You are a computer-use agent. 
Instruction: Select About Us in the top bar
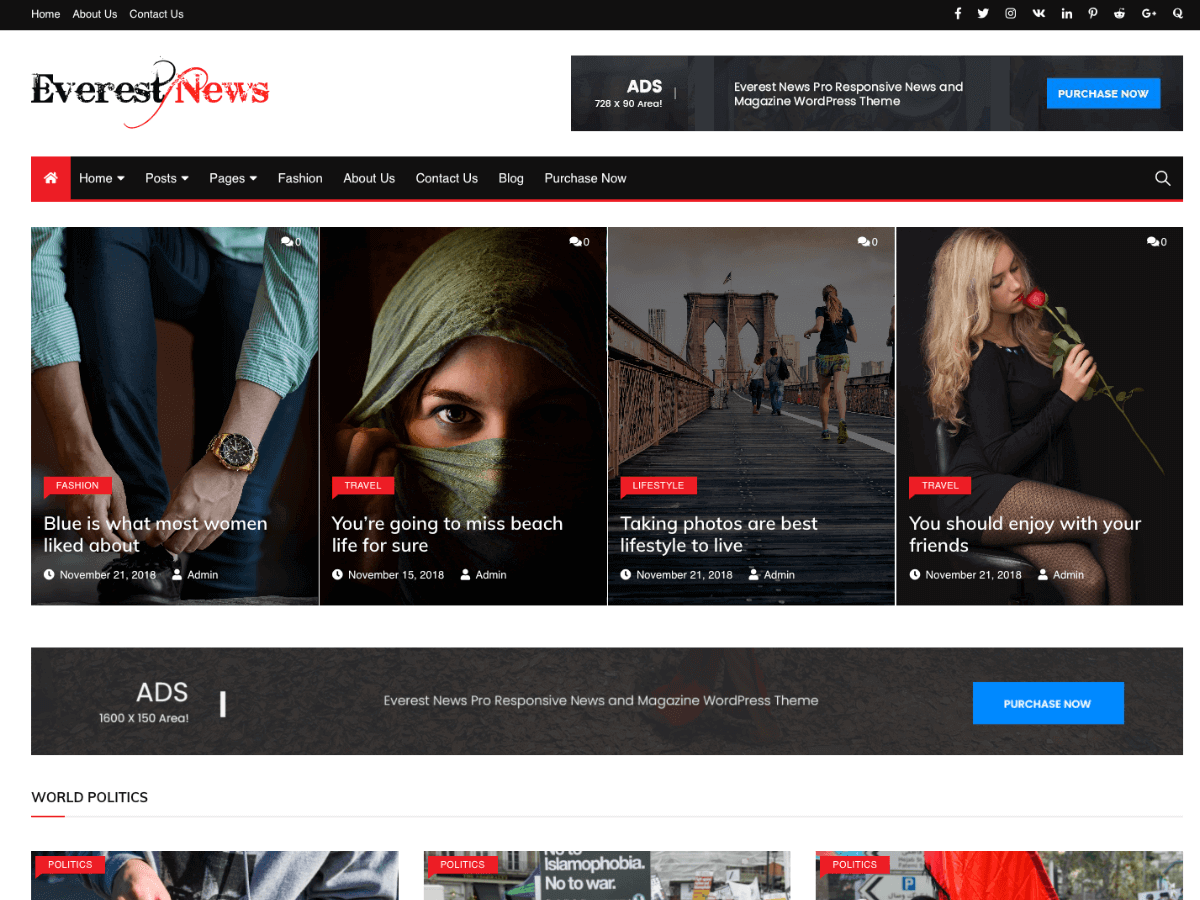(x=94, y=14)
